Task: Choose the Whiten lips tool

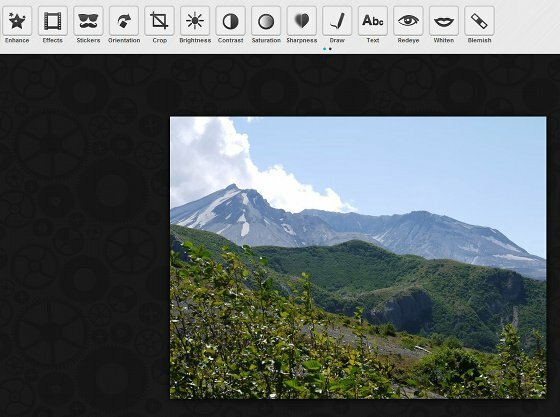Action: [x=444, y=21]
